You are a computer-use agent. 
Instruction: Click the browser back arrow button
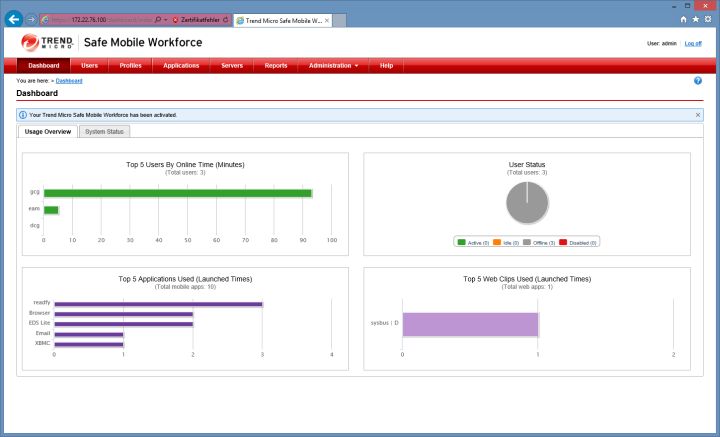point(14,19)
